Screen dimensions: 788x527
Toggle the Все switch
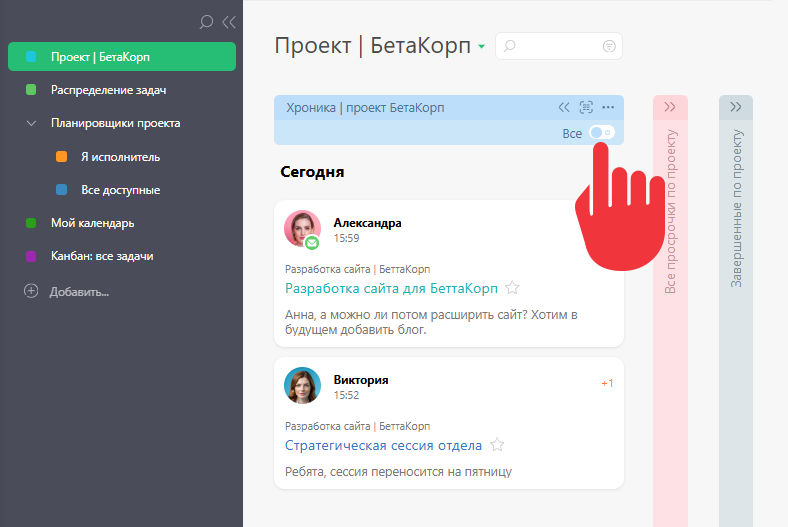pyautogui.click(x=602, y=133)
